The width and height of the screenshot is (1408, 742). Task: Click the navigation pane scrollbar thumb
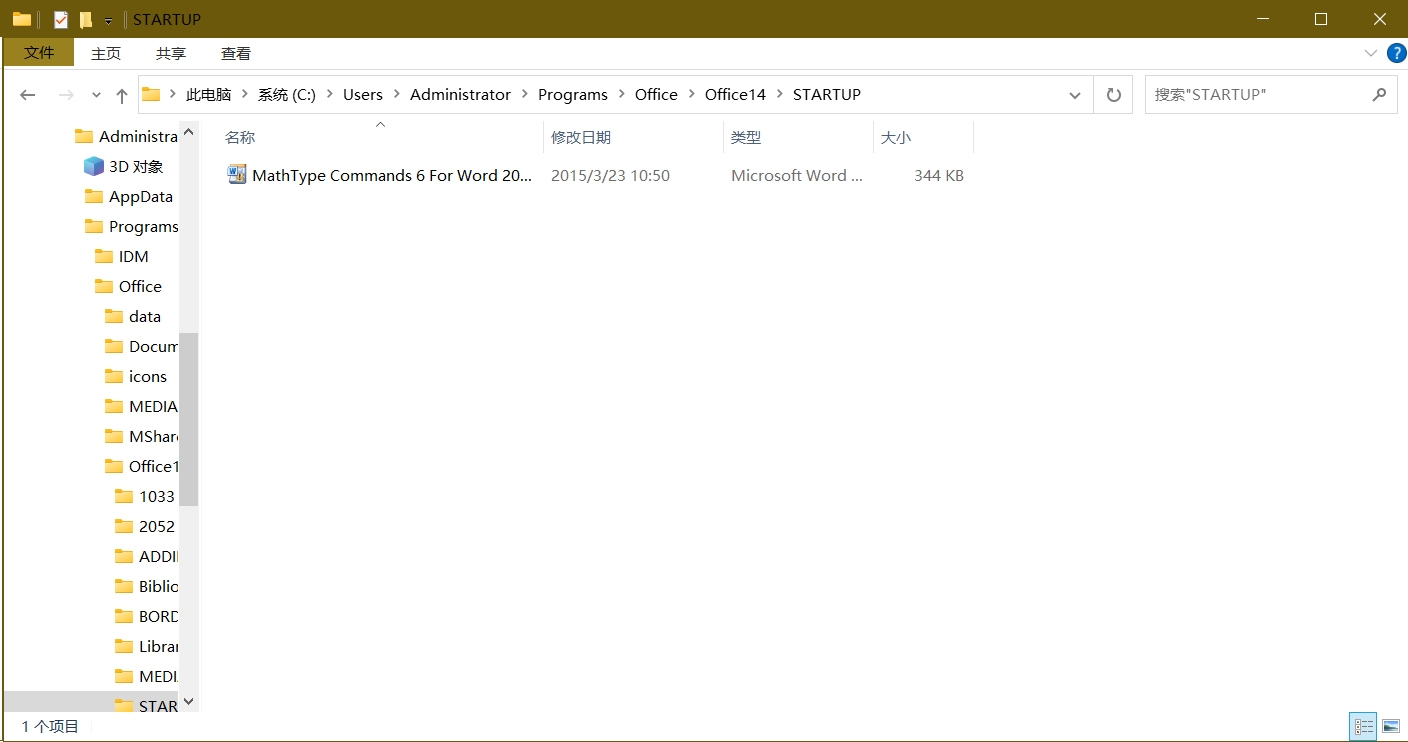[188, 420]
